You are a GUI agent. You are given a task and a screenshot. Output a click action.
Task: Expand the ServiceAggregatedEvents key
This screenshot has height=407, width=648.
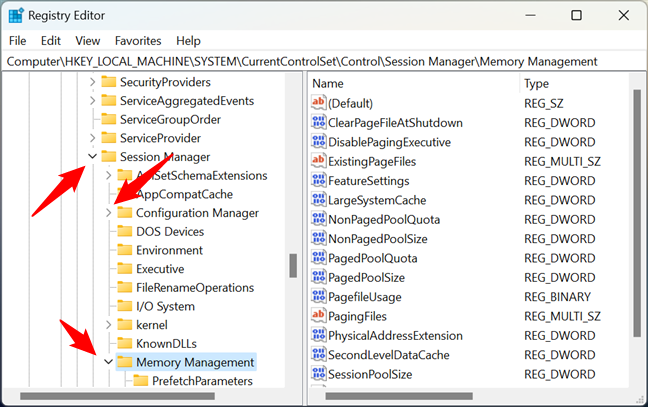click(x=93, y=100)
